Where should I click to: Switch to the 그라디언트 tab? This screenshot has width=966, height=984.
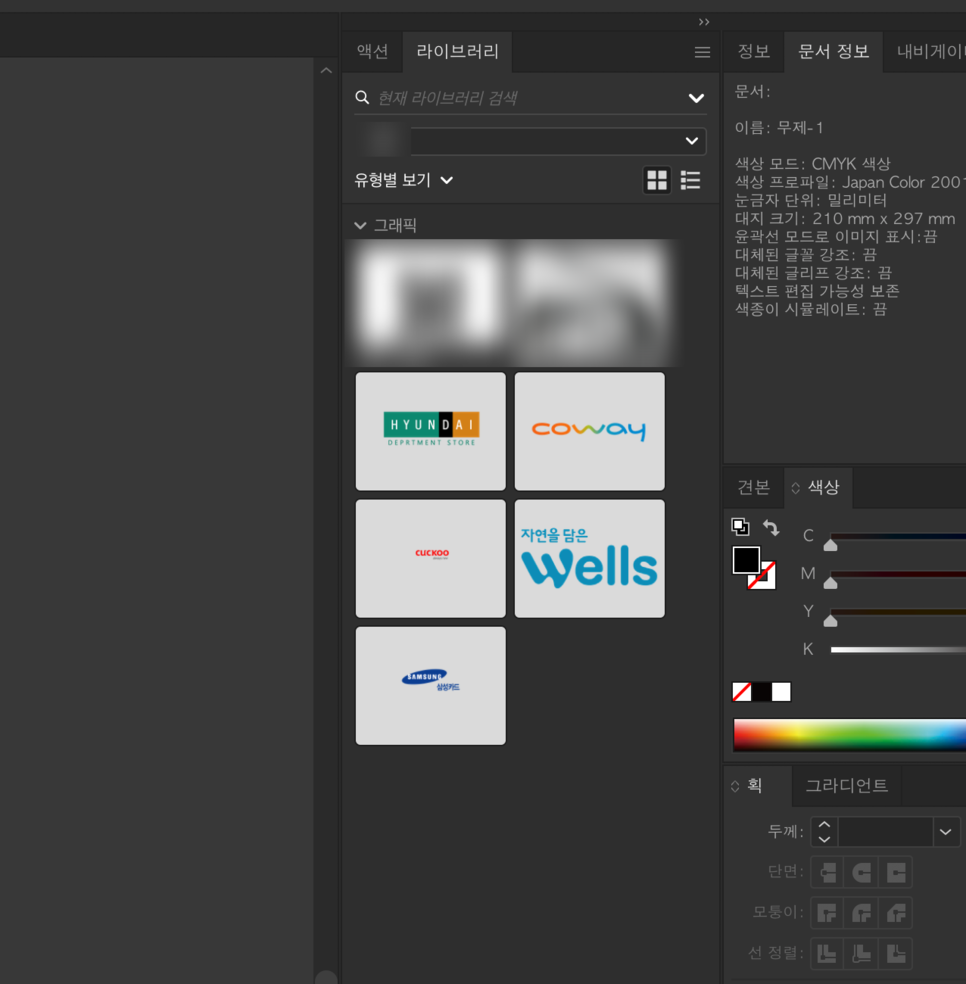pyautogui.click(x=846, y=785)
